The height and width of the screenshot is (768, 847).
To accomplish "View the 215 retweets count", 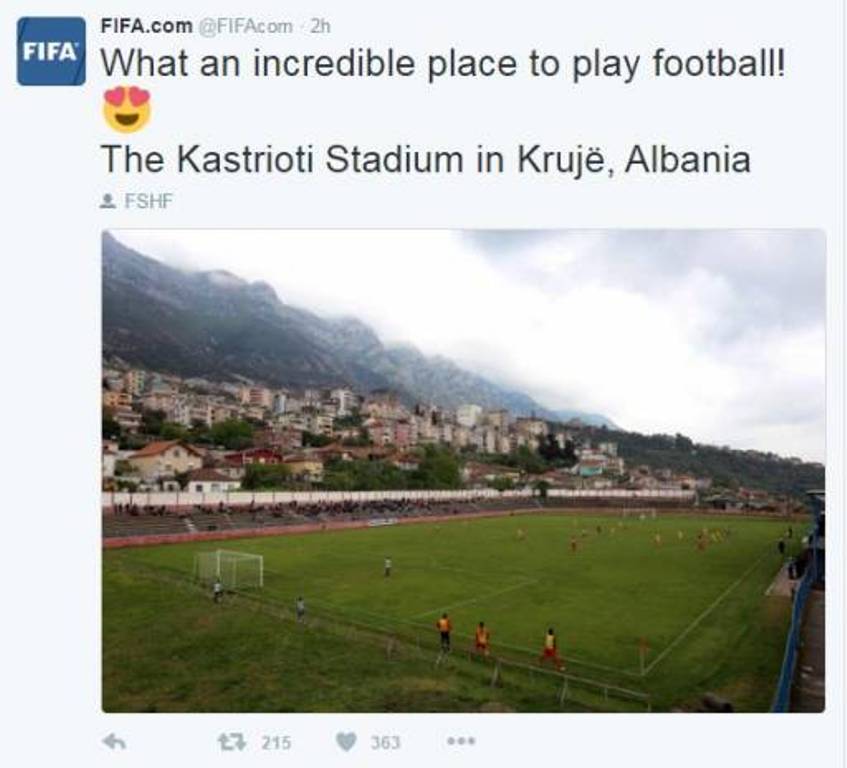I will point(276,742).
